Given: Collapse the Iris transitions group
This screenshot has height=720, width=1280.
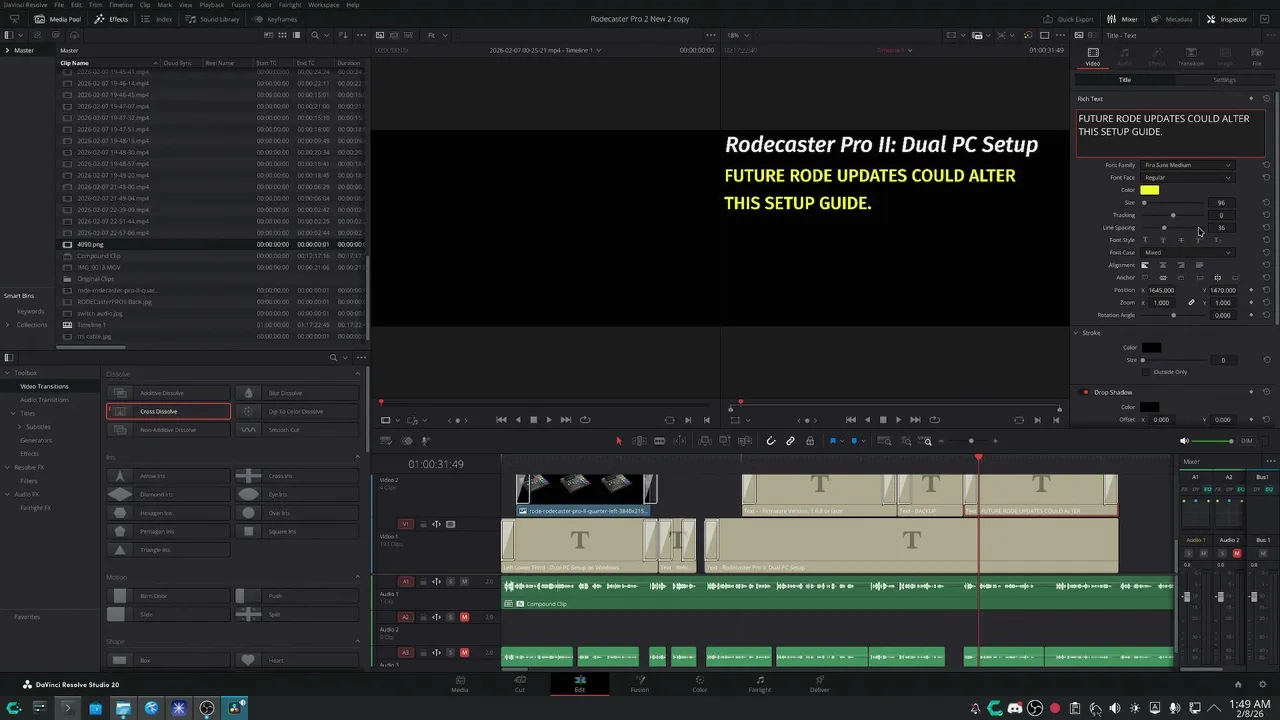Looking at the screenshot, I should (x=358, y=457).
